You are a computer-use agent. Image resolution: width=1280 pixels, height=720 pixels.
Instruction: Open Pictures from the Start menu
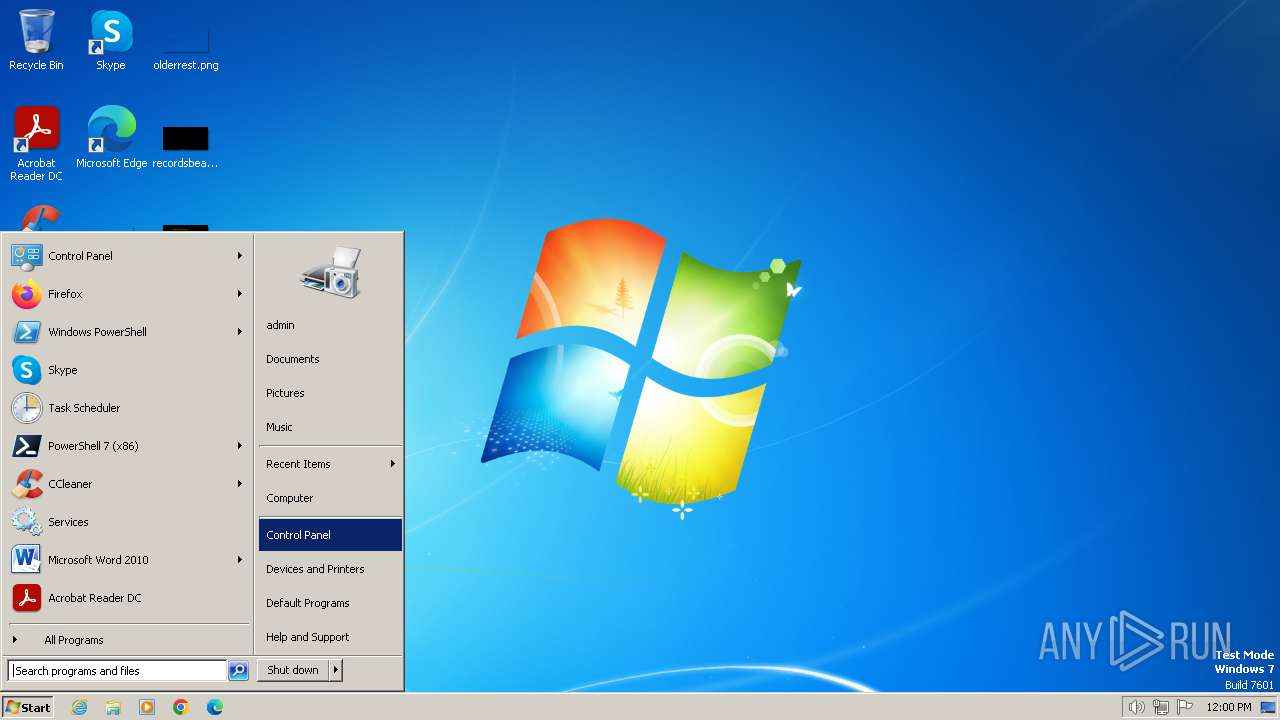pos(330,393)
